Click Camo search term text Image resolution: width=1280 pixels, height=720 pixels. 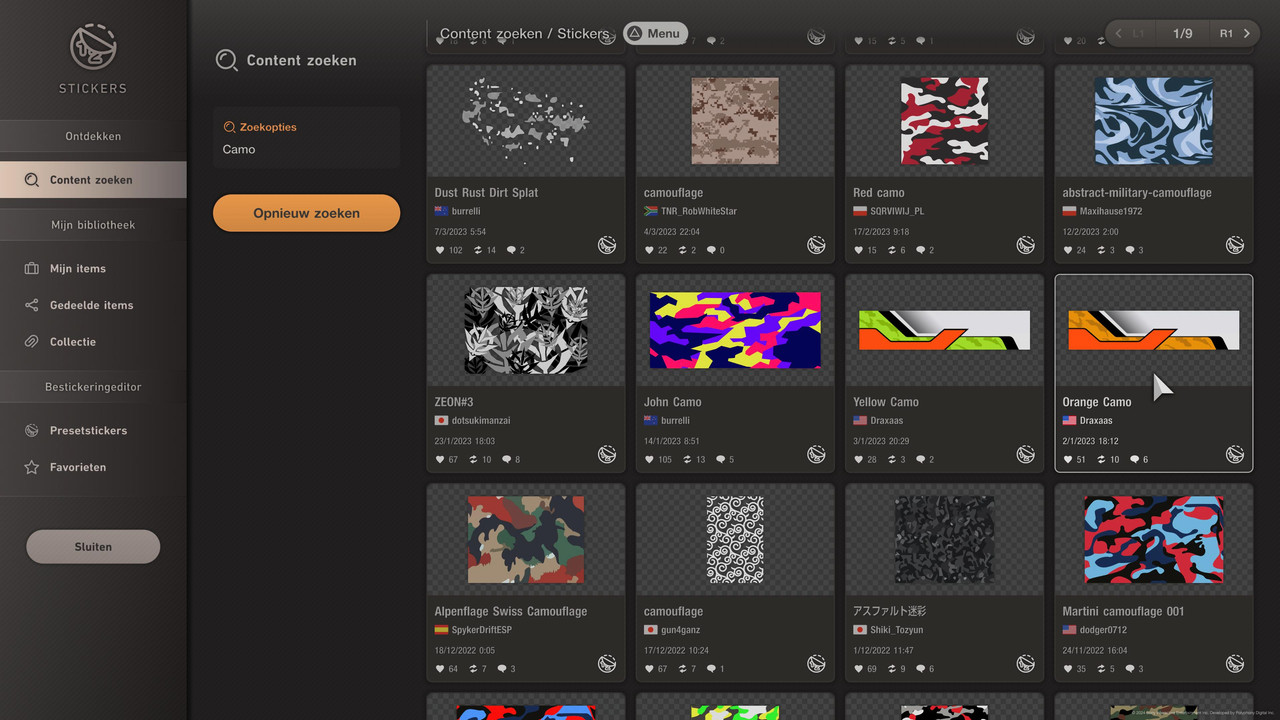click(x=239, y=149)
